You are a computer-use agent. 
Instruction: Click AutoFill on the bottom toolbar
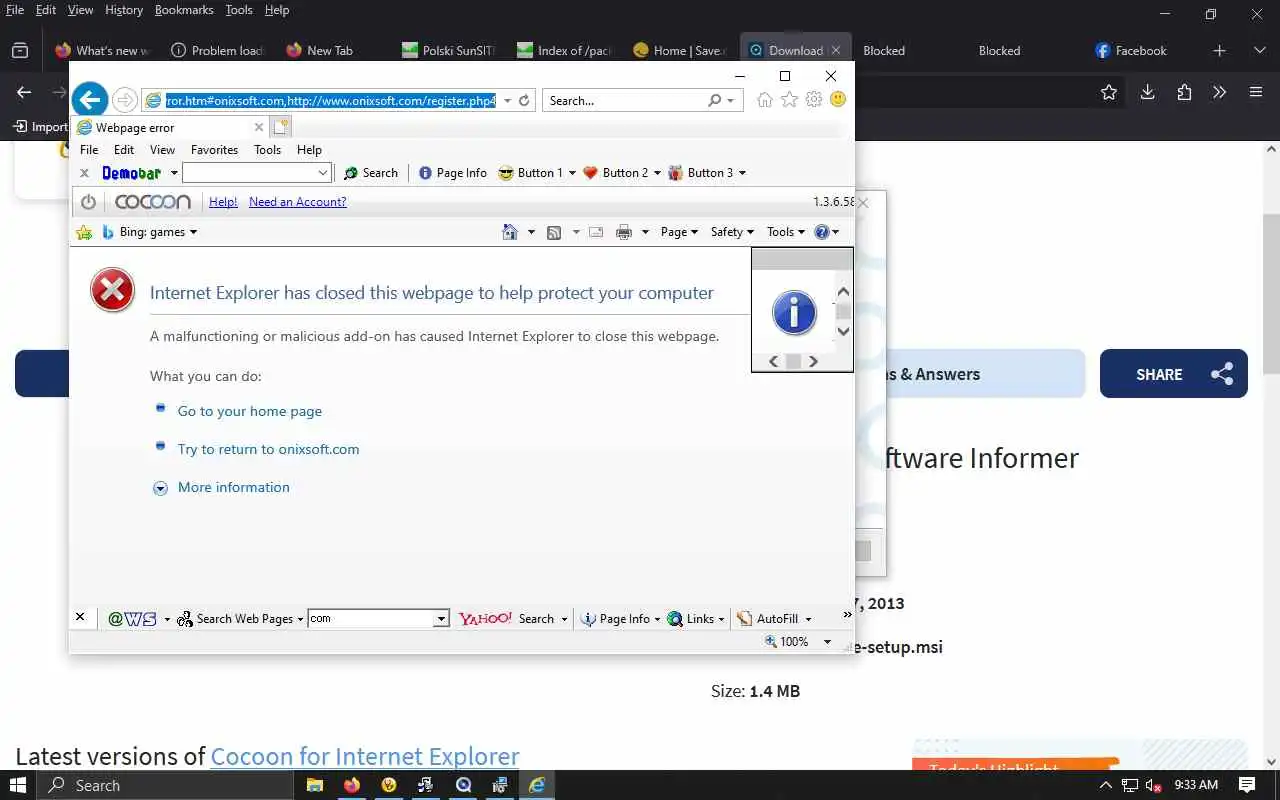pos(768,619)
